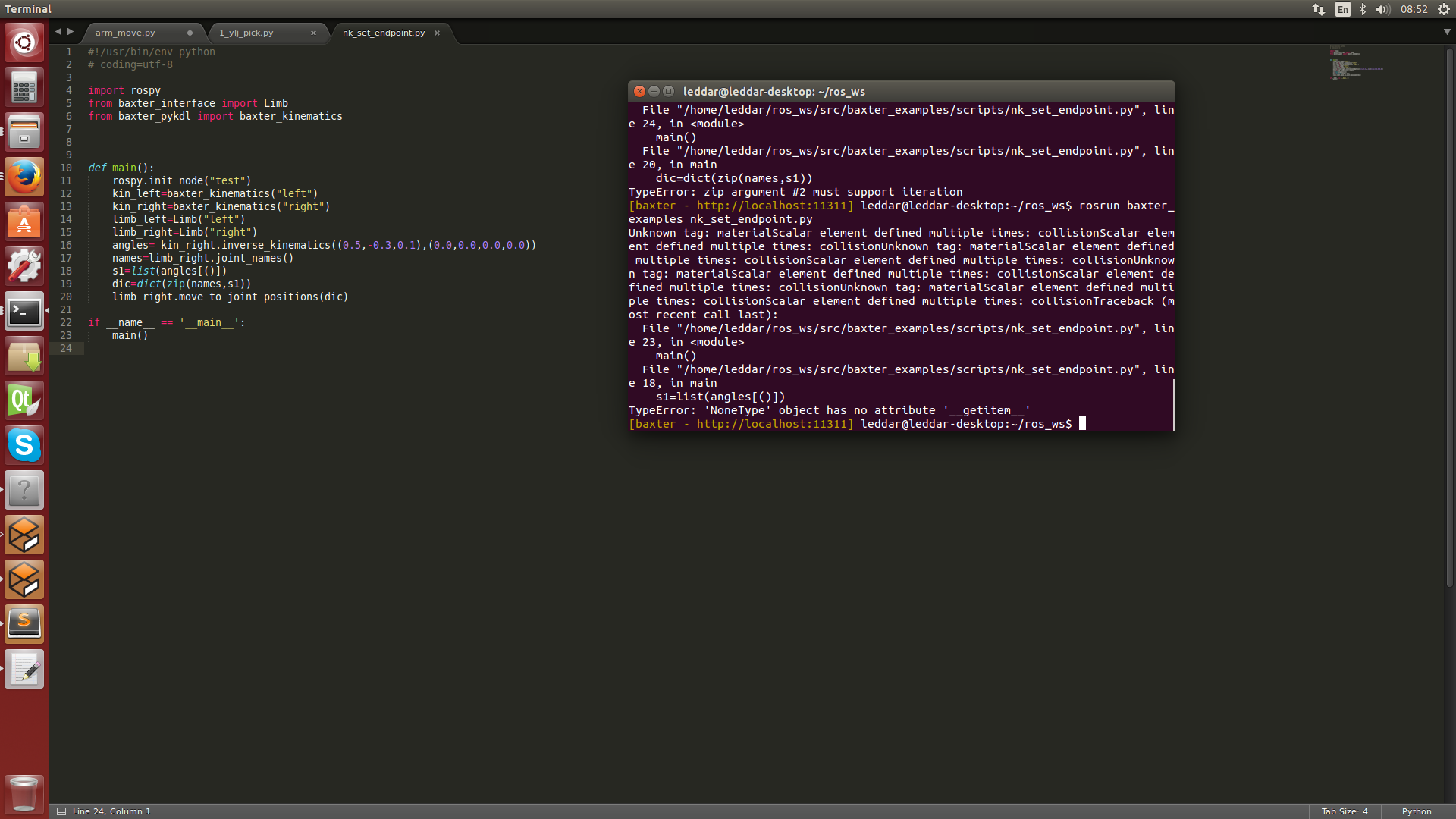Viewport: 1456px width, 819px height.
Task: Click the last 'main()' call on line 23
Action: 130,335
